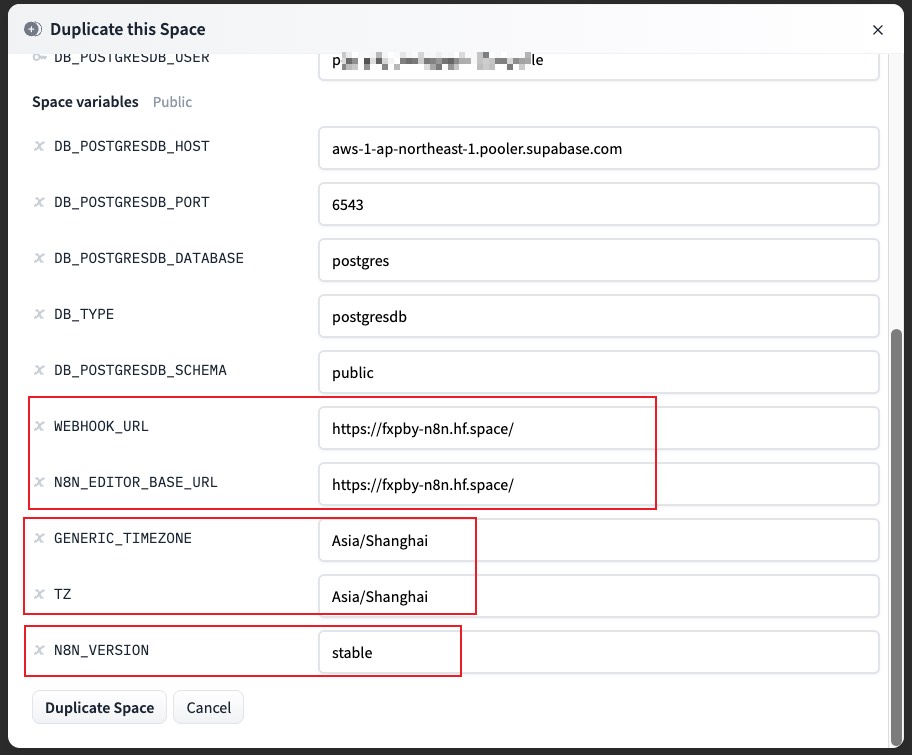Click into the N8N_EDITOR_BASE_URL input
The width and height of the screenshot is (912, 755).
[x=598, y=484]
